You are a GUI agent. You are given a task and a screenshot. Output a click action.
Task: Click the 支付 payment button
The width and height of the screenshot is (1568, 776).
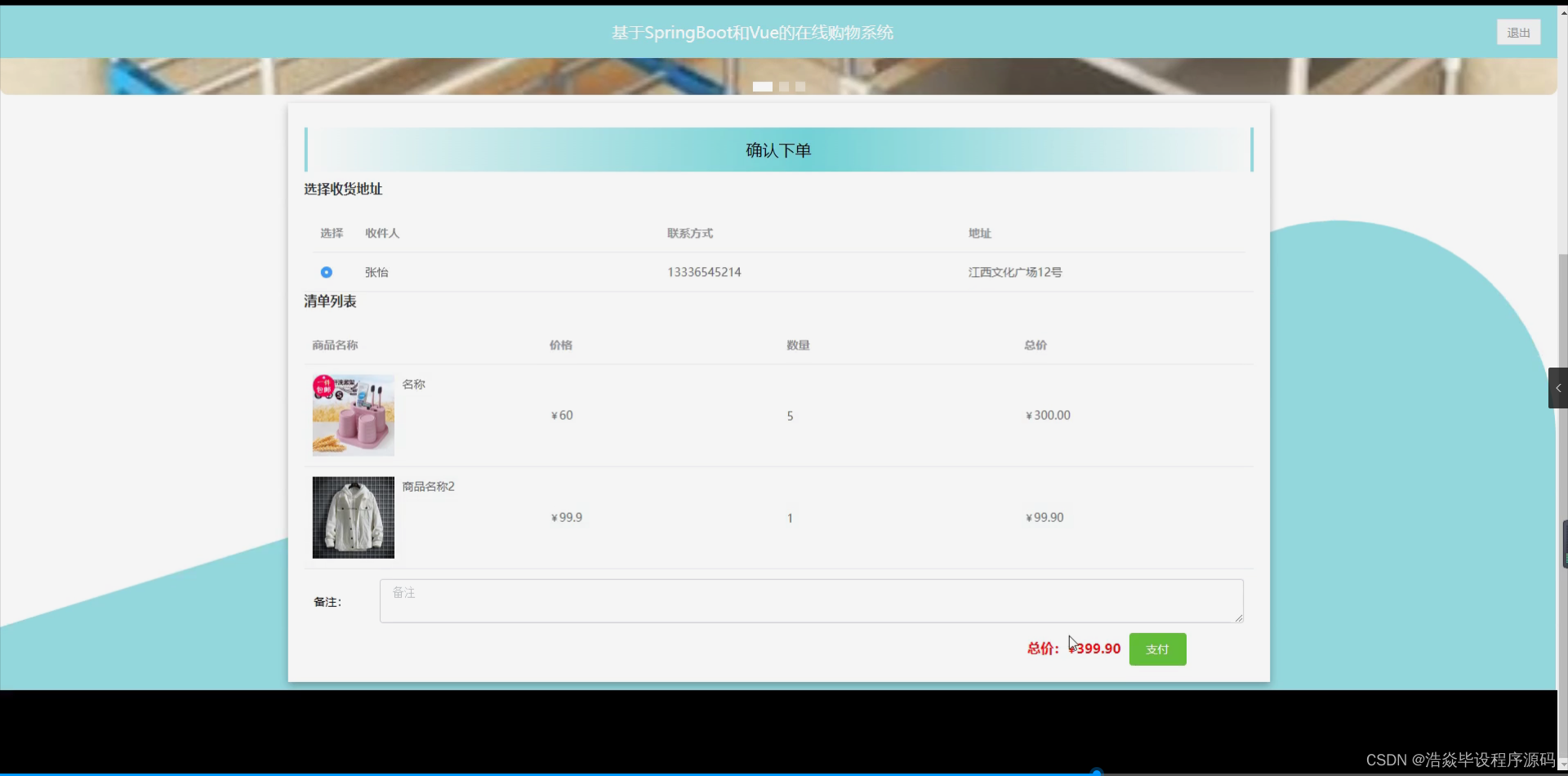1156,649
